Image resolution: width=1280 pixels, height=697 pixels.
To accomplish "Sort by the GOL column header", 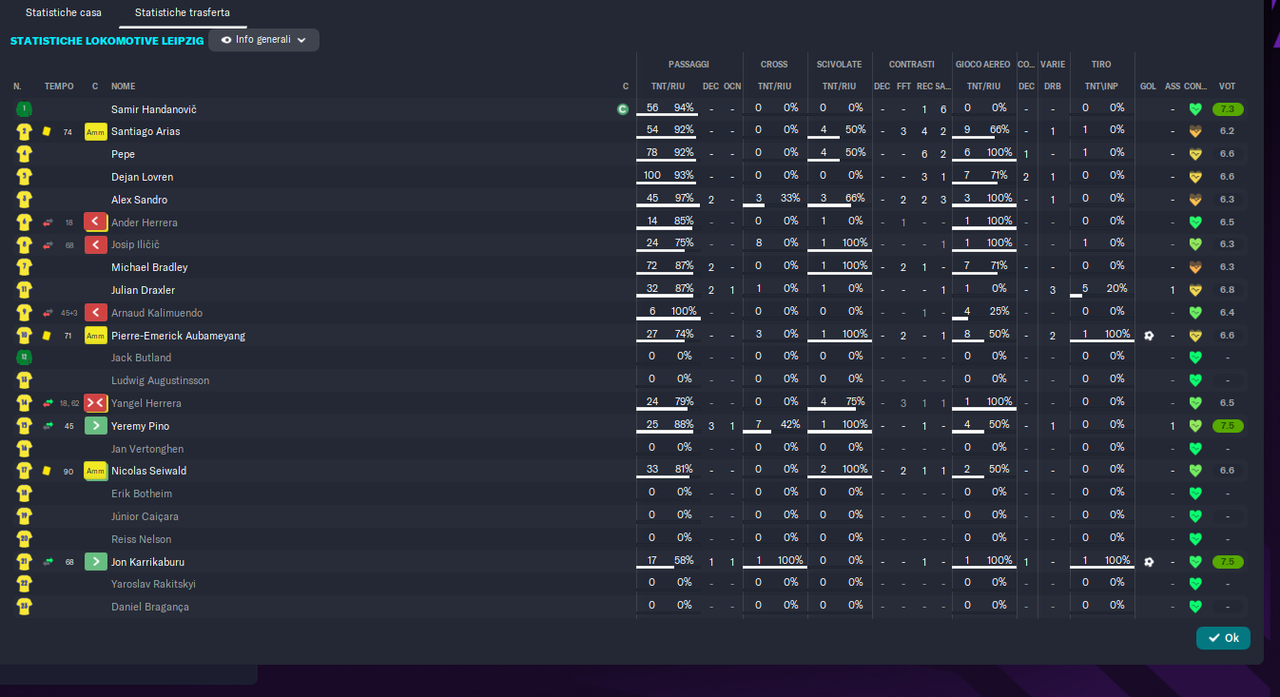I will pos(1148,86).
